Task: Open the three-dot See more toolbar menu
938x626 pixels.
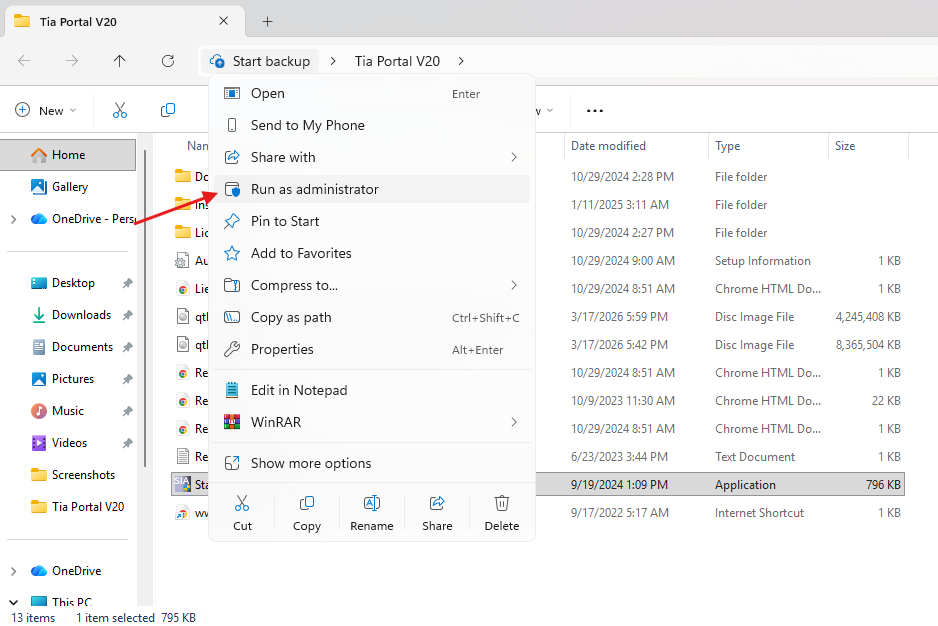Action: pyautogui.click(x=595, y=110)
